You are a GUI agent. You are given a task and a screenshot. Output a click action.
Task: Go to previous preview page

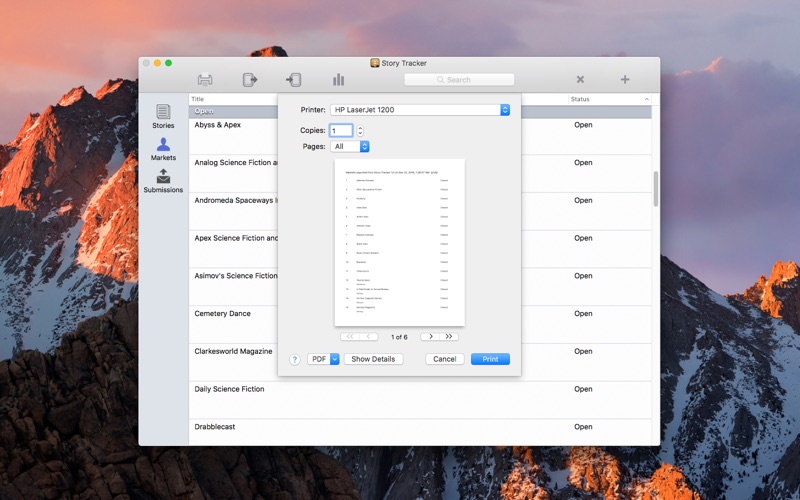369,337
